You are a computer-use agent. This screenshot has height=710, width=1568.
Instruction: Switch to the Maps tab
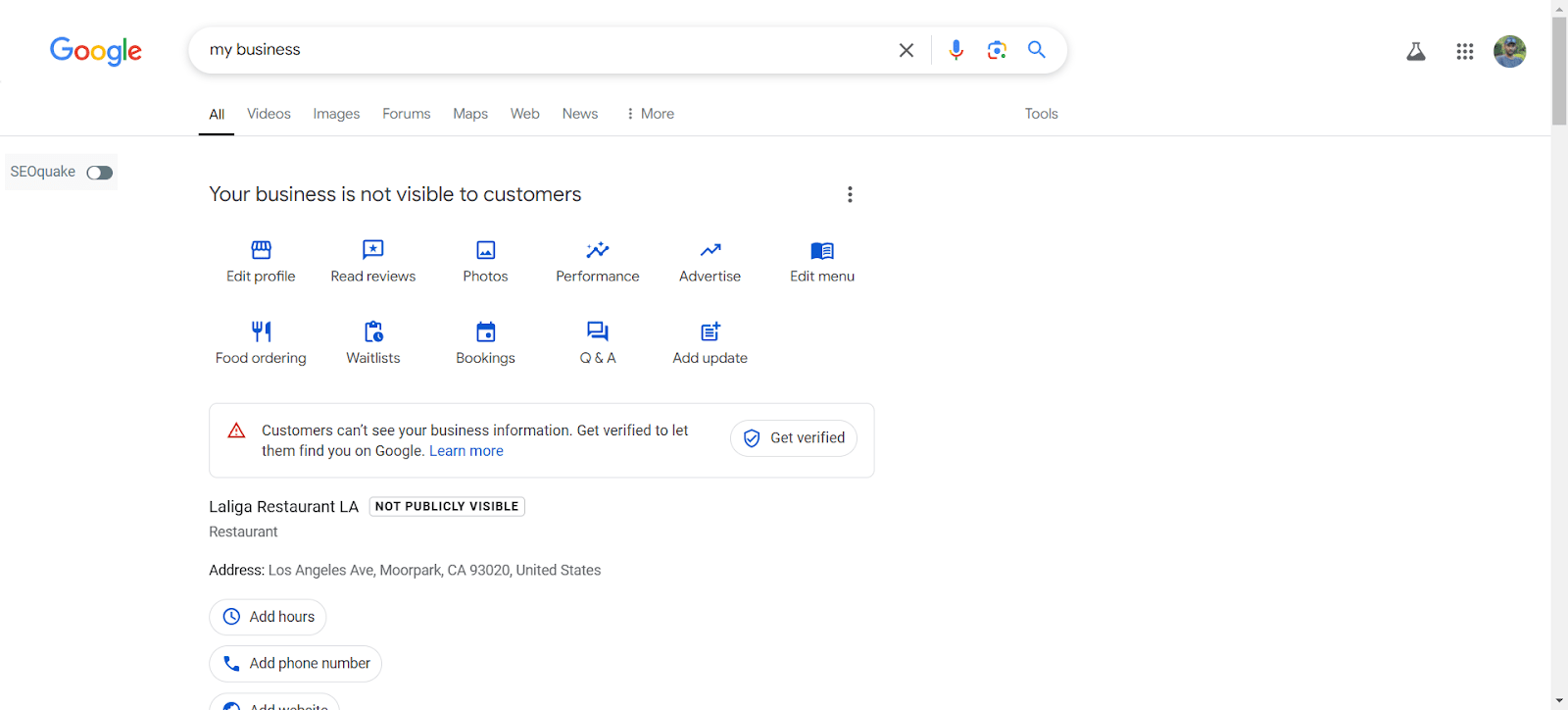click(470, 114)
